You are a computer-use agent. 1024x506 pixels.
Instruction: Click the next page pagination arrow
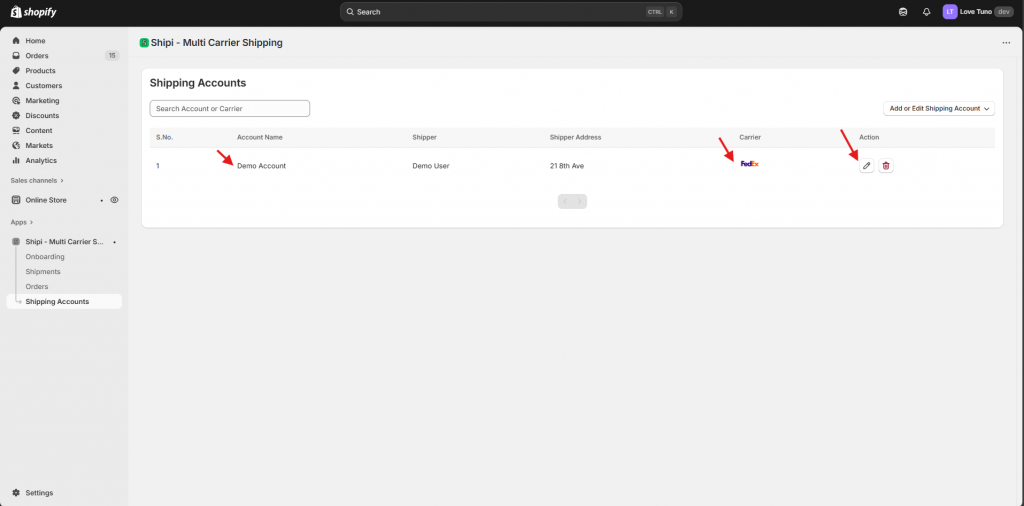pos(580,201)
